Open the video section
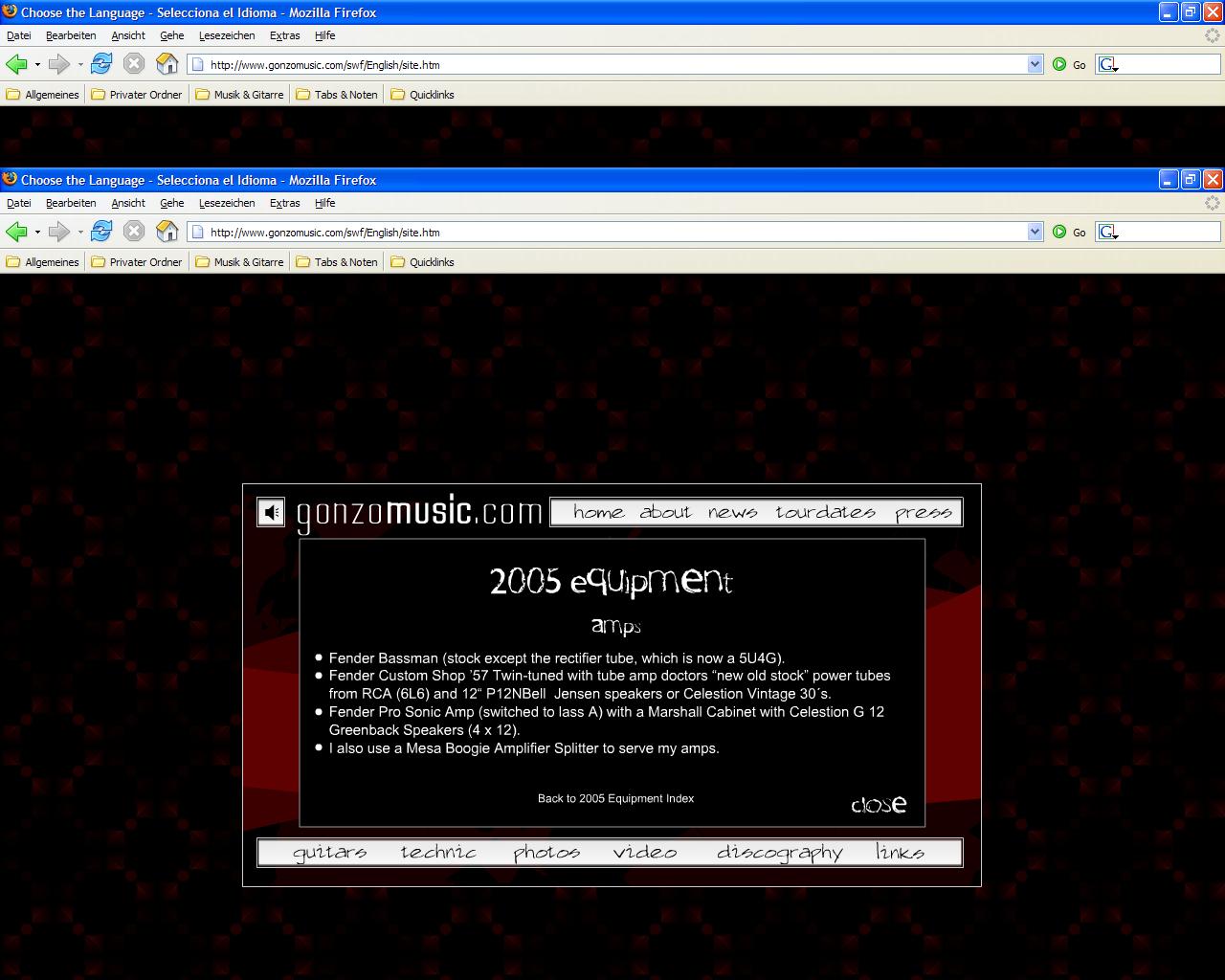Image resolution: width=1225 pixels, height=980 pixels. click(645, 852)
